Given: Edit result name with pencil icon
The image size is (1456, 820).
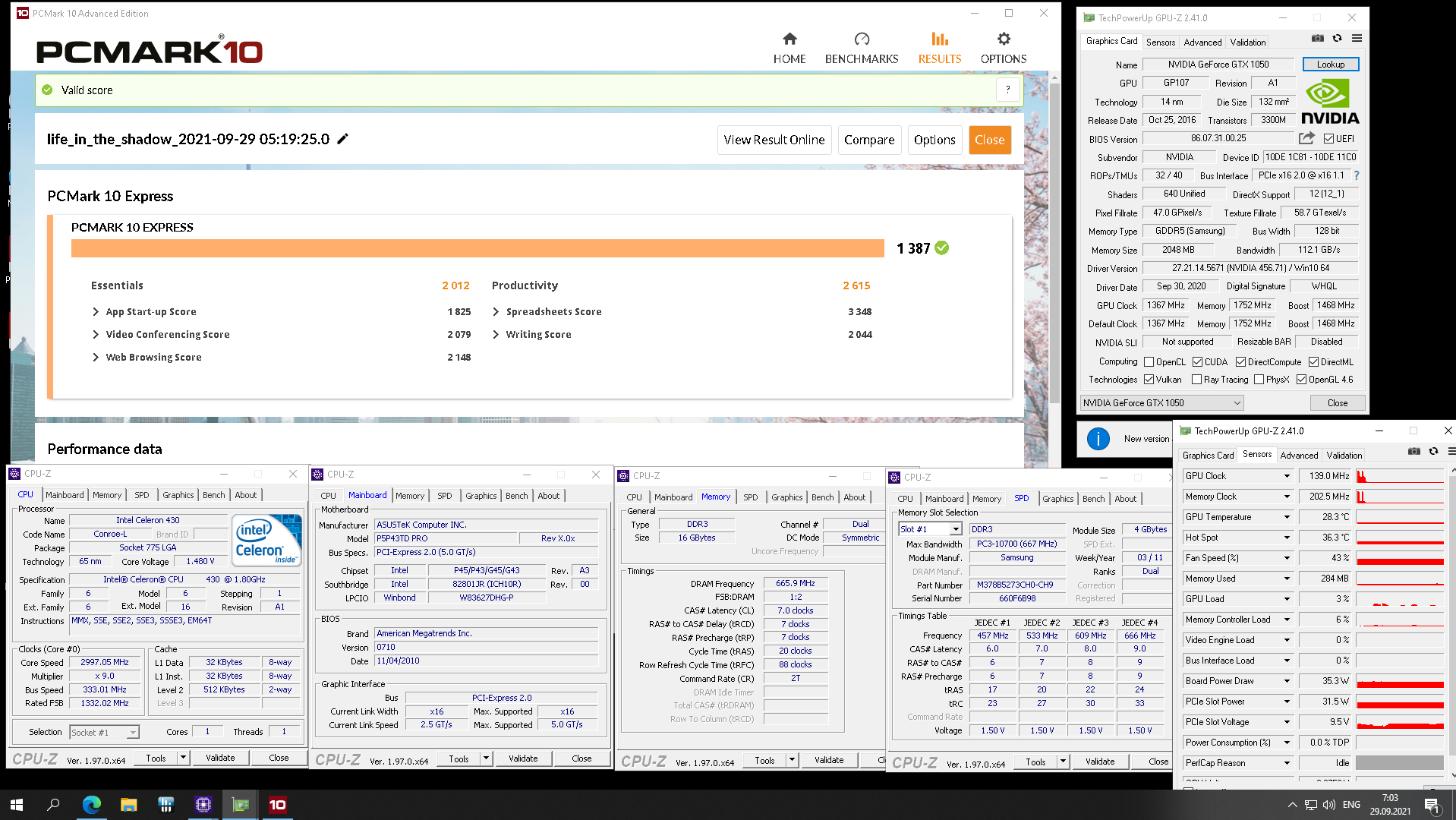Looking at the screenshot, I should [x=343, y=139].
